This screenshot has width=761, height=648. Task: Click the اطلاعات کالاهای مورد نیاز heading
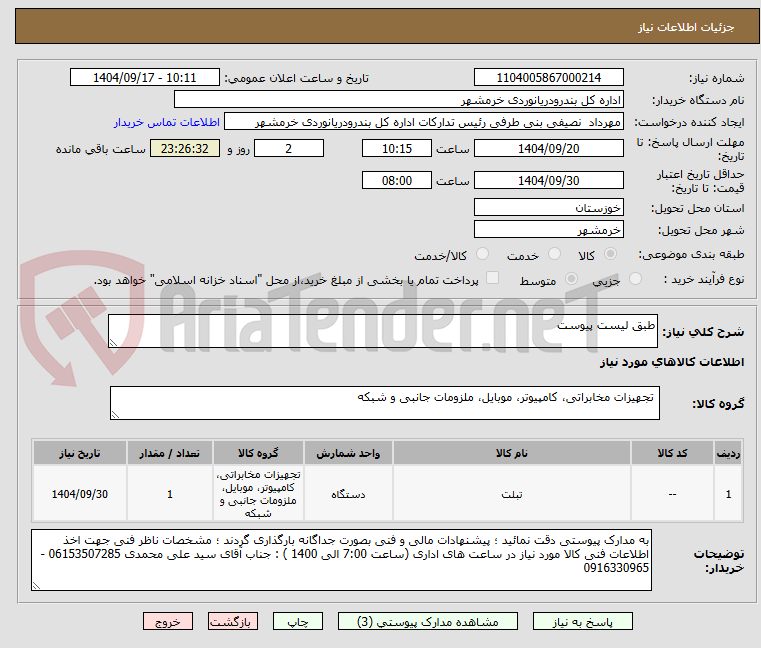[672, 362]
